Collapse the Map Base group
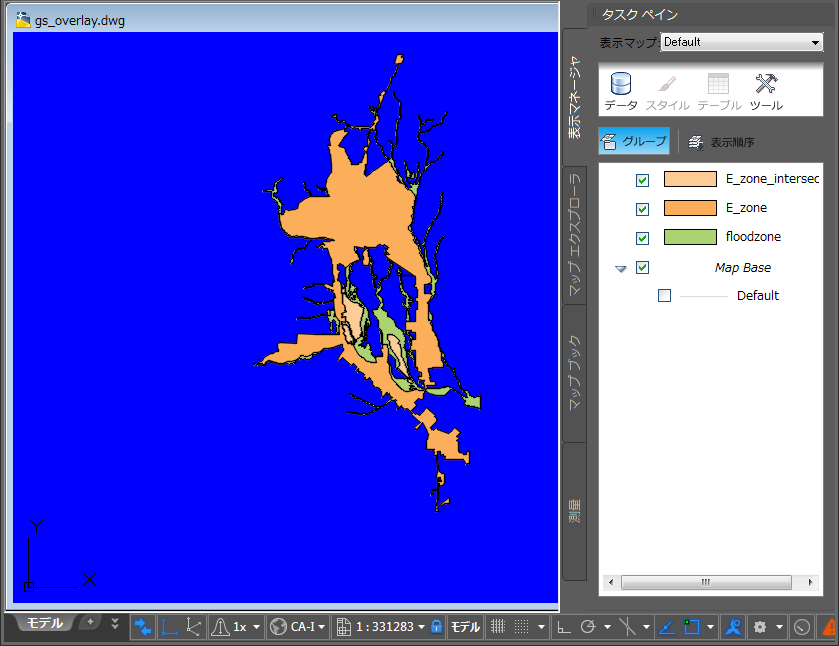Viewport: 839px width, 646px height. pos(621,269)
